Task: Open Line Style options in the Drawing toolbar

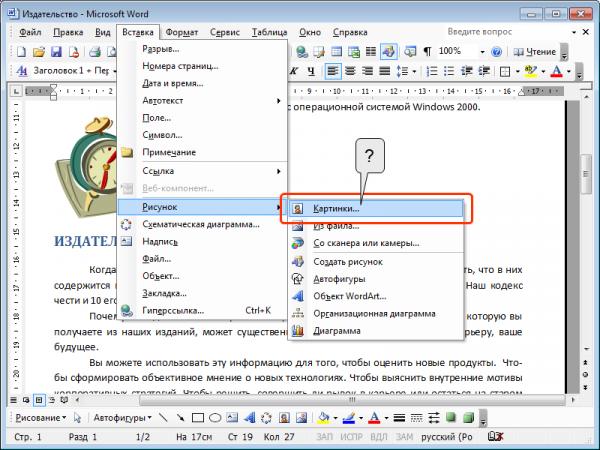Action: coord(399,417)
